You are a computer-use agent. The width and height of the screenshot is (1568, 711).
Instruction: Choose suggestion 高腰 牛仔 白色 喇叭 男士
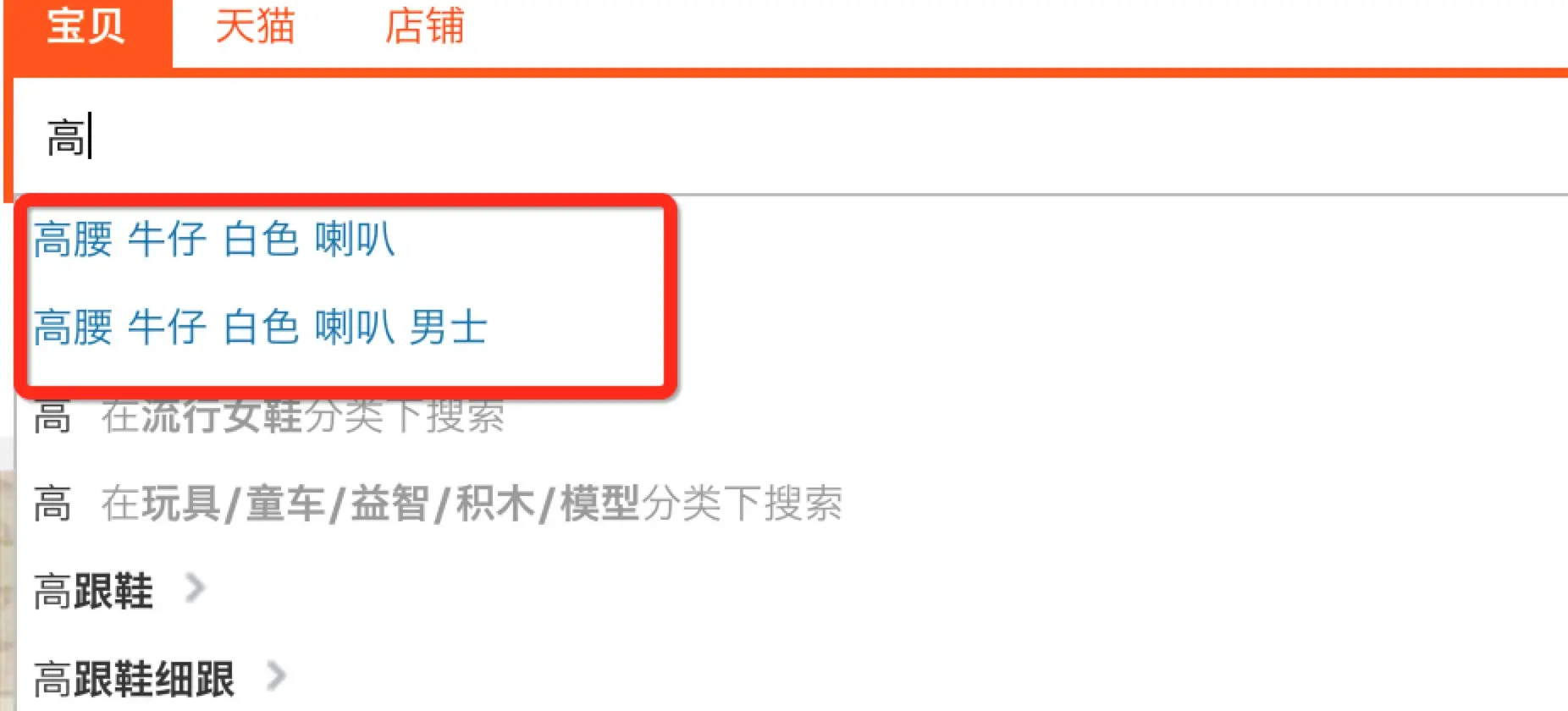point(261,328)
